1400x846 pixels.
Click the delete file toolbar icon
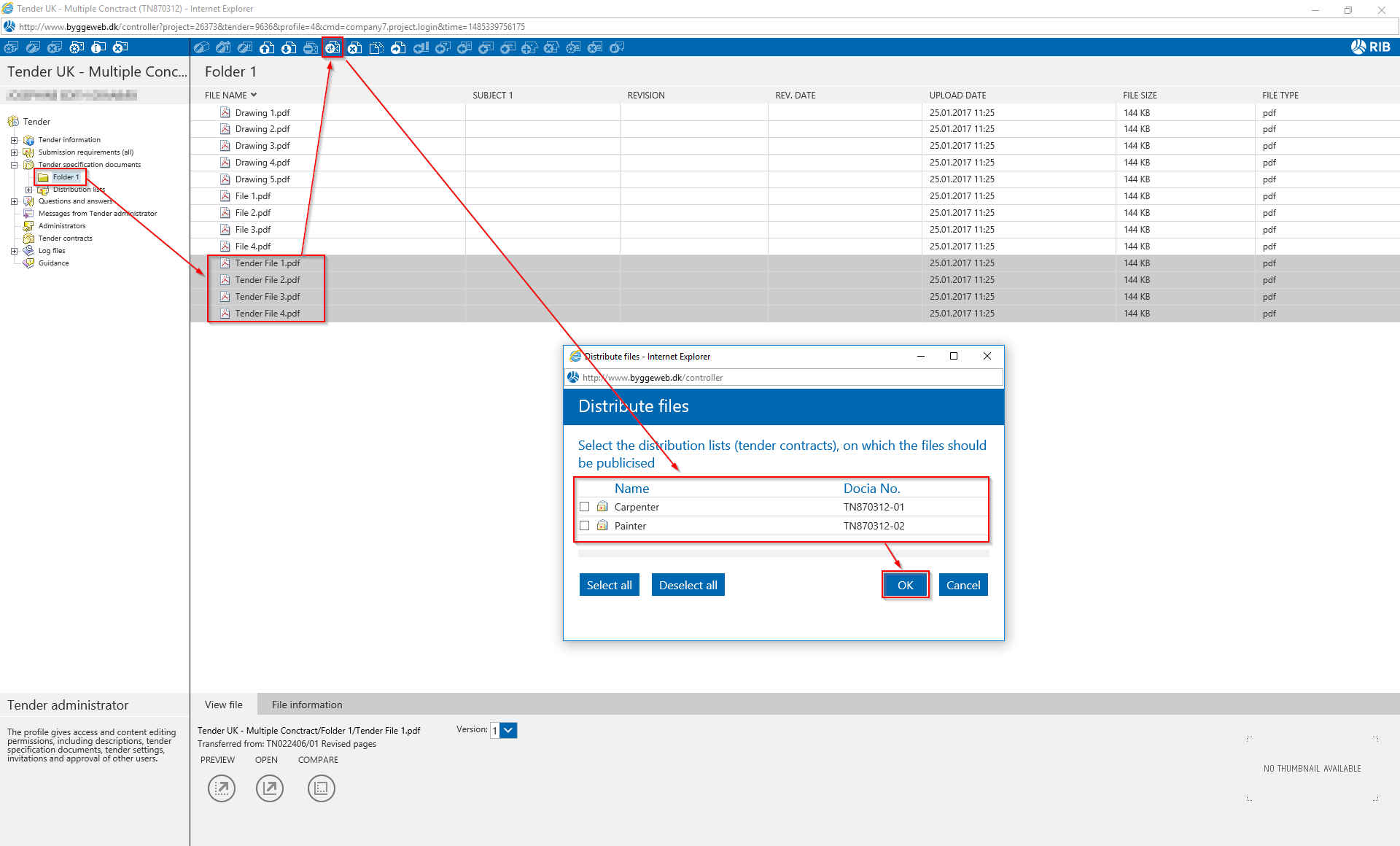point(354,47)
